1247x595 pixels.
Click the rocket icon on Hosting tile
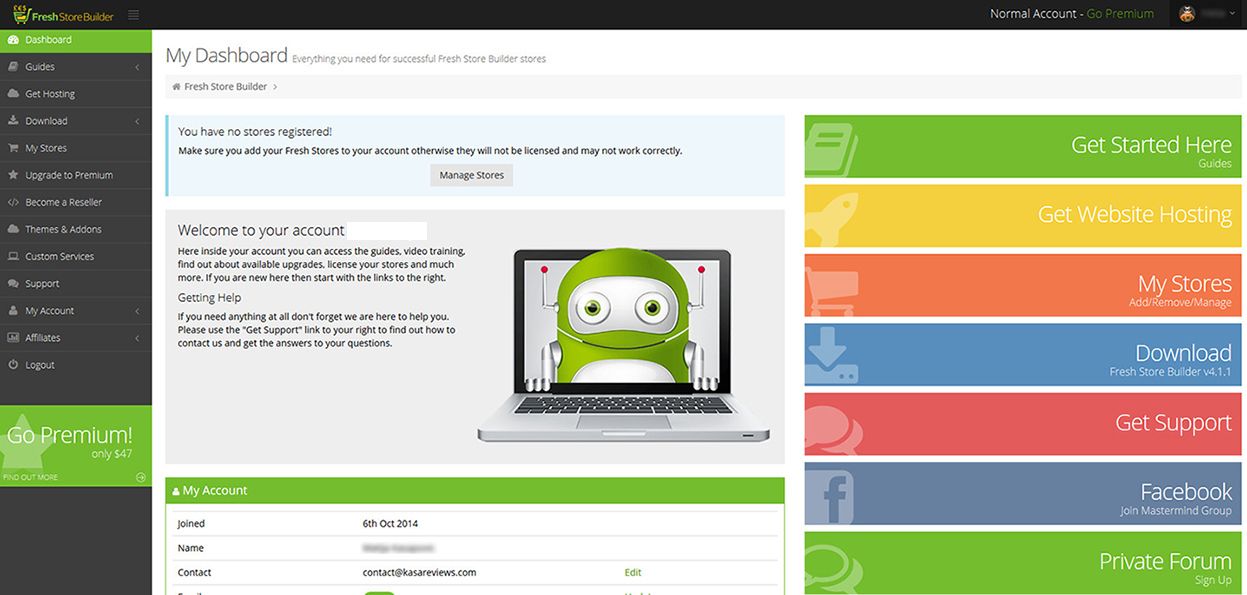click(x=832, y=217)
